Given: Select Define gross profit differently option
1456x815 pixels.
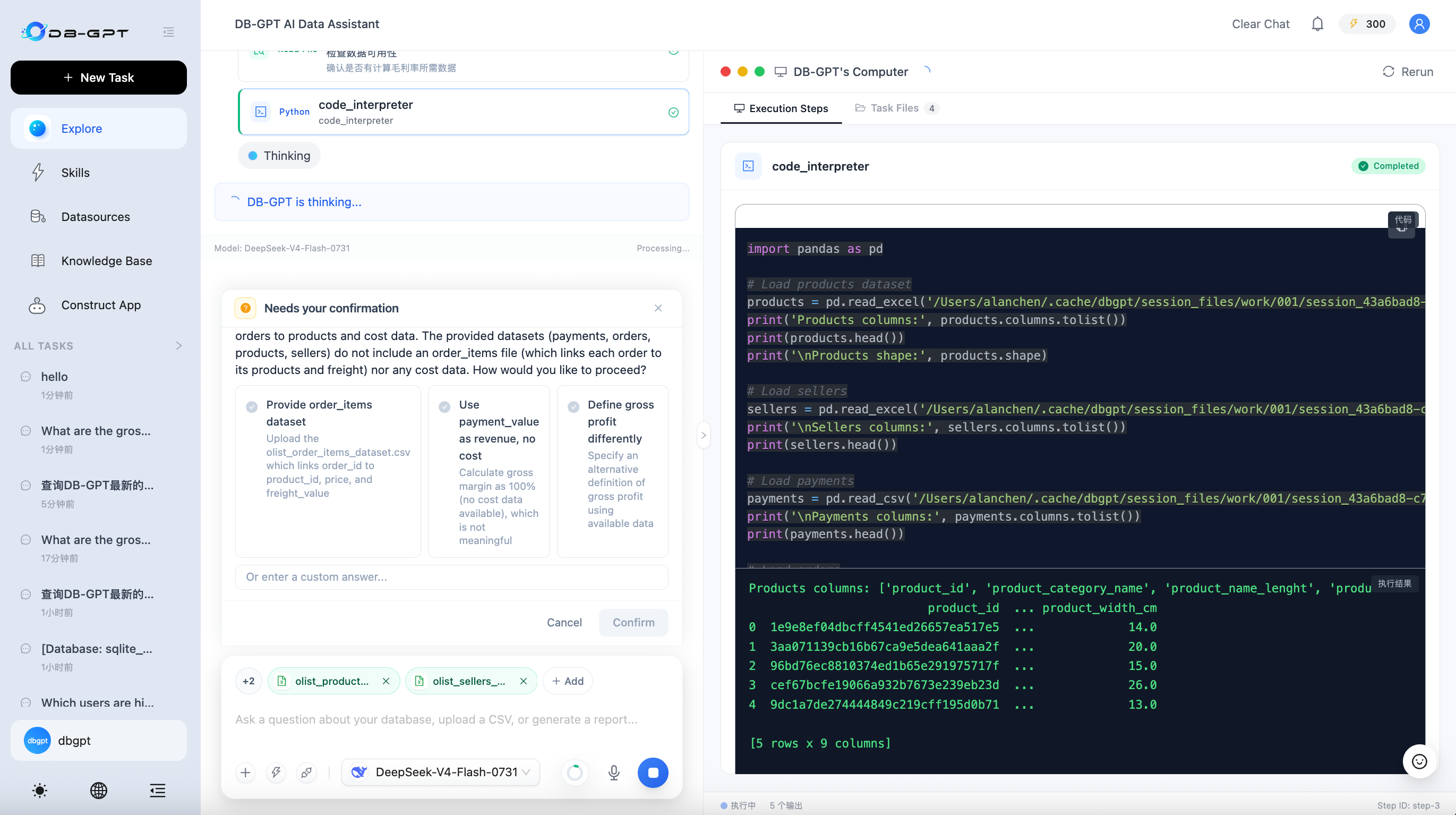Looking at the screenshot, I should [x=613, y=471].
